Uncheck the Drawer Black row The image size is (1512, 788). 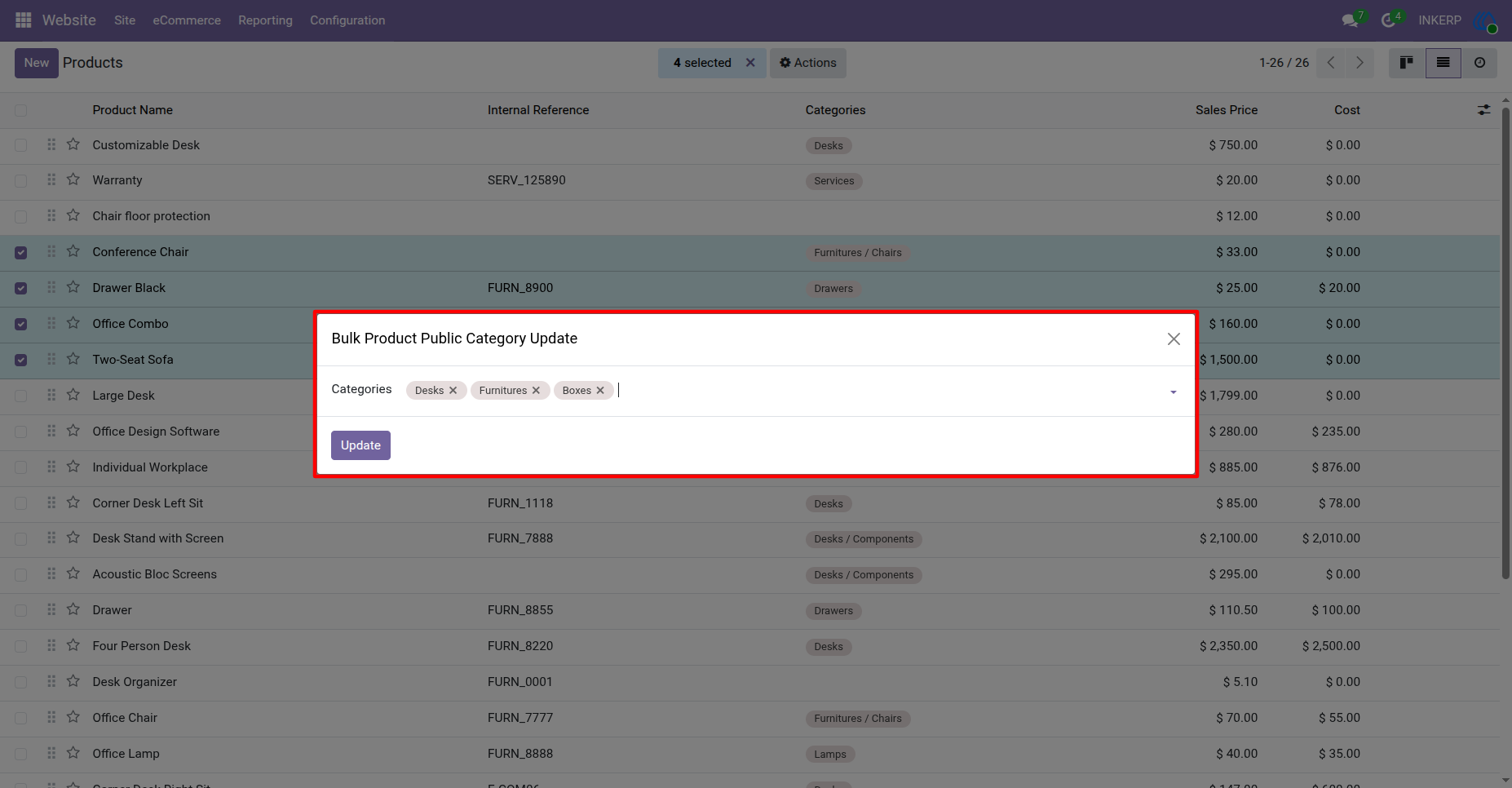[x=21, y=289]
